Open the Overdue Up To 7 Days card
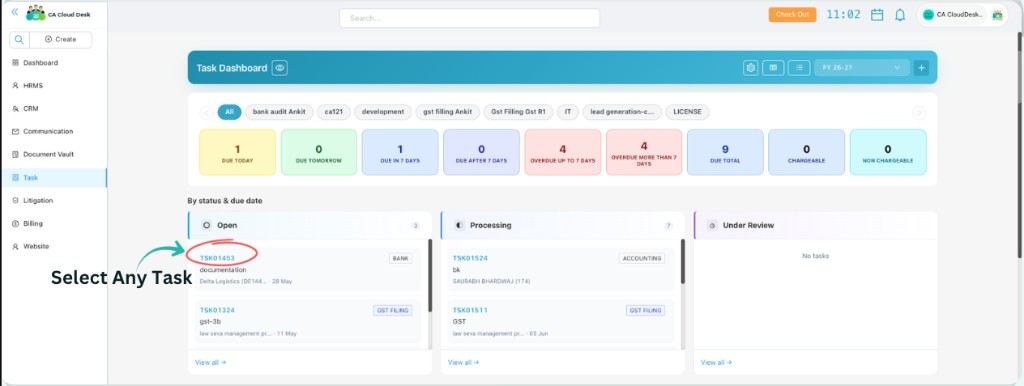This screenshot has width=1024, height=386. click(563, 152)
